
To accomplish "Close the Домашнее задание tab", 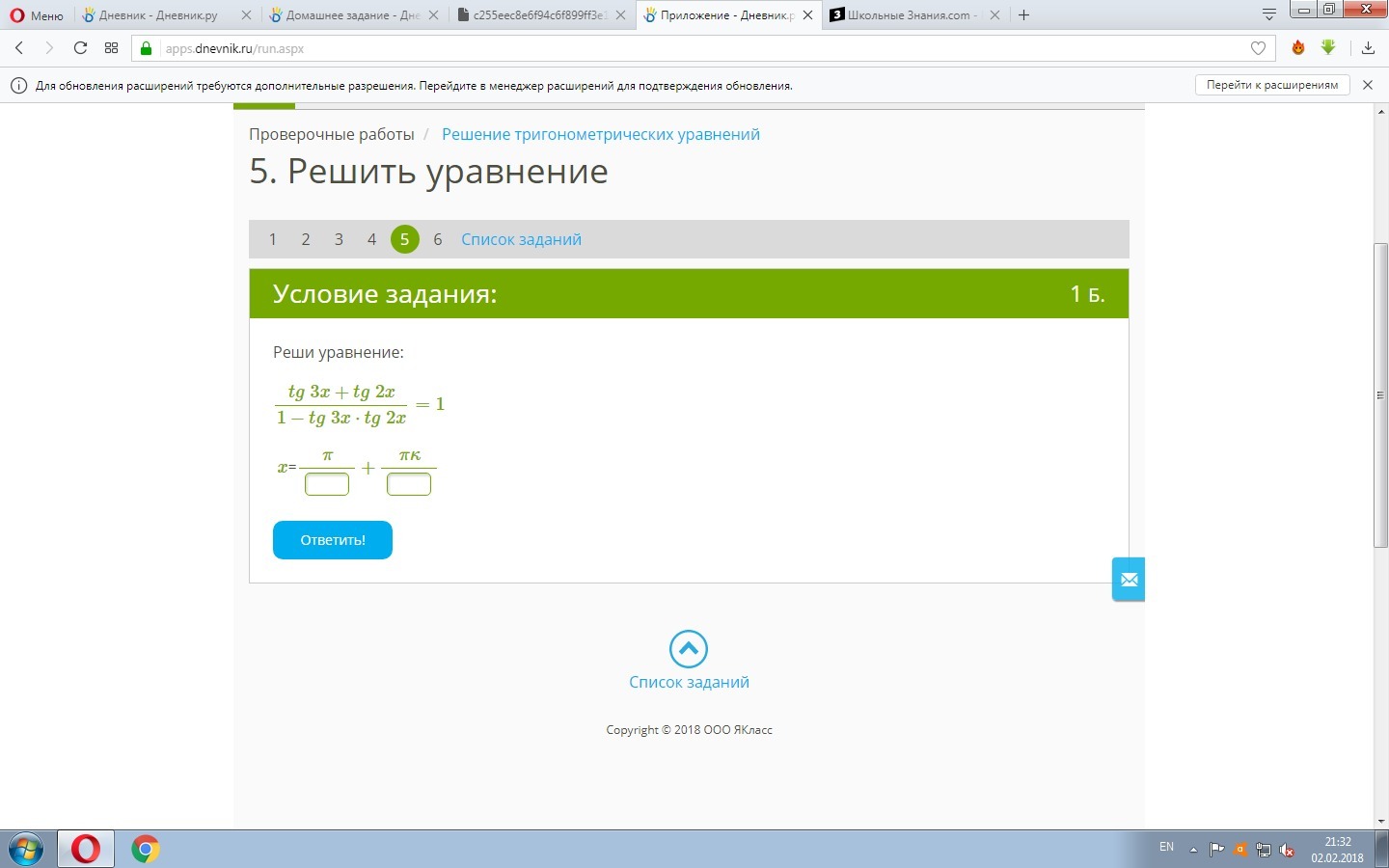I will [x=432, y=15].
